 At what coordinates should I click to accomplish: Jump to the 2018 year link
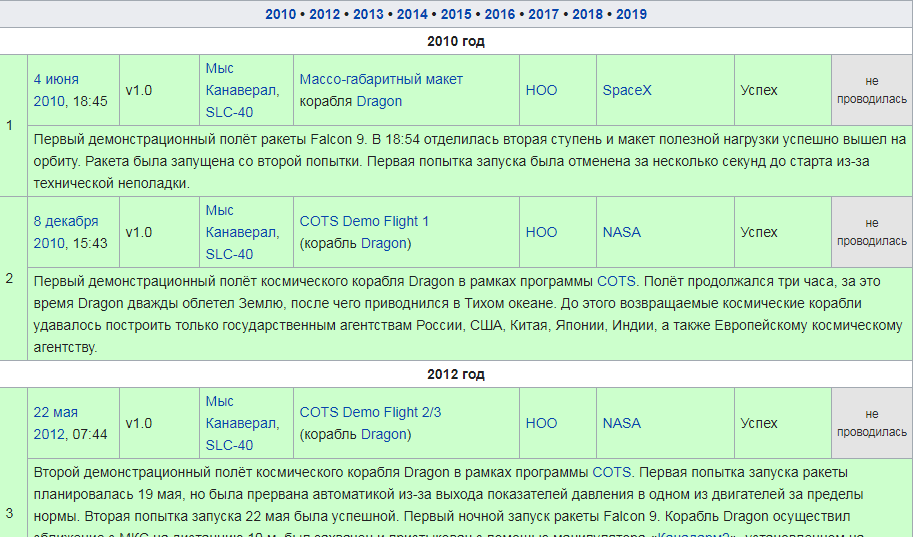(587, 14)
